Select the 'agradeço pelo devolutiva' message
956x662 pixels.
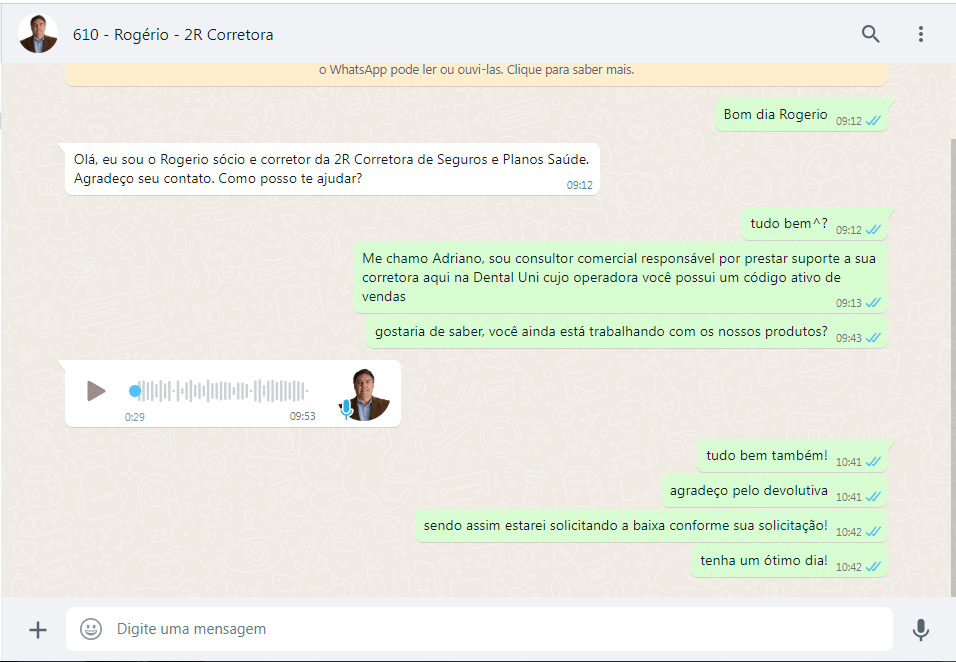pos(774,491)
